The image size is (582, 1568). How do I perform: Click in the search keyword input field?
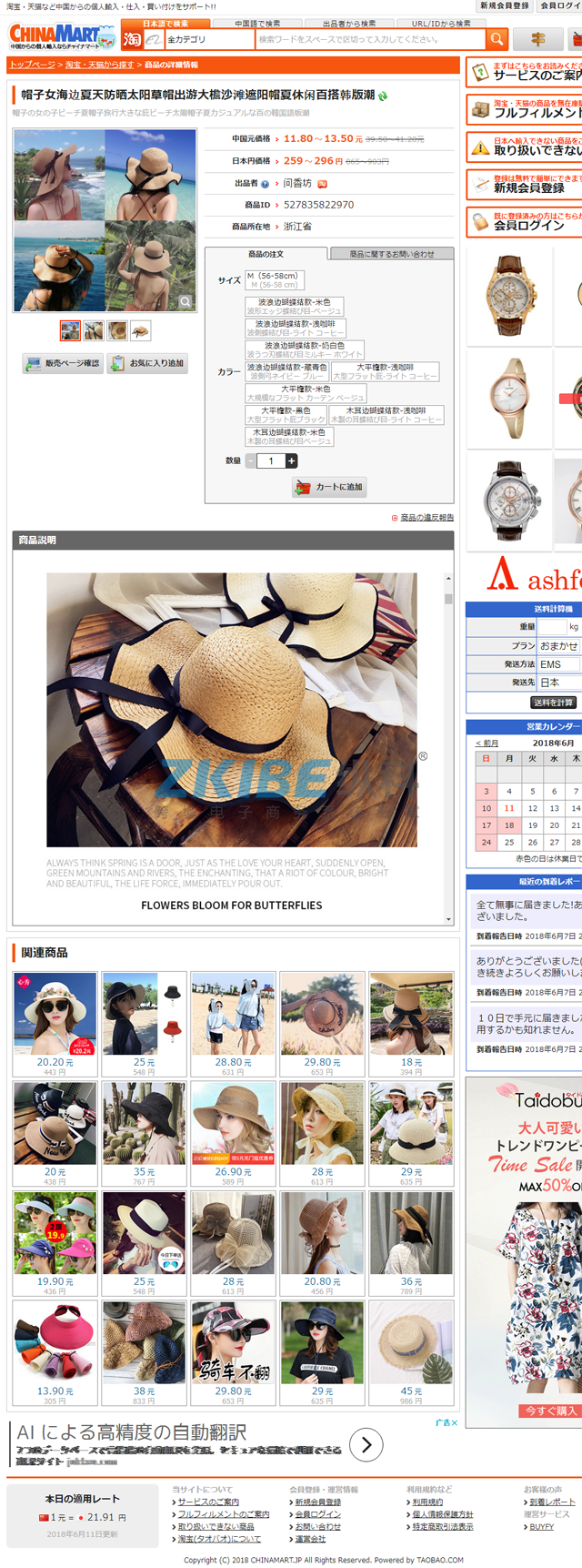click(370, 39)
